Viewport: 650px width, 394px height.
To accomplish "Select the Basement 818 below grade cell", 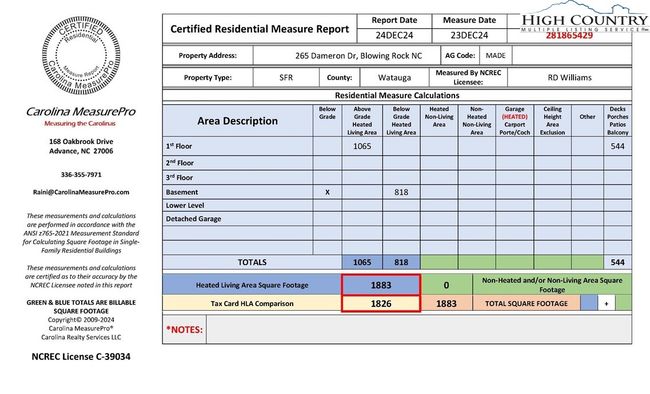I will coord(401,192).
